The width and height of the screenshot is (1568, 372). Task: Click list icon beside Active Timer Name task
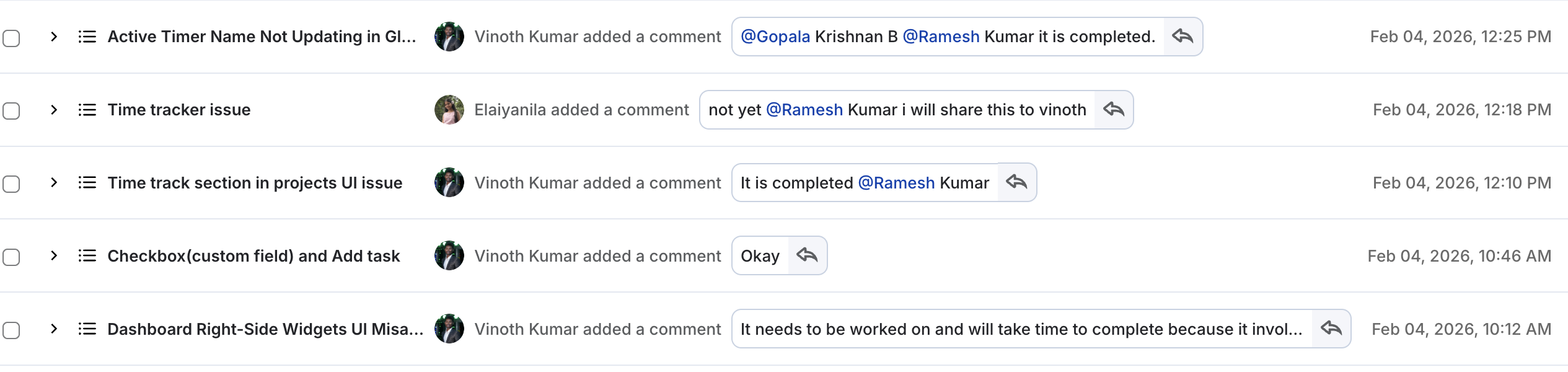[x=87, y=37]
